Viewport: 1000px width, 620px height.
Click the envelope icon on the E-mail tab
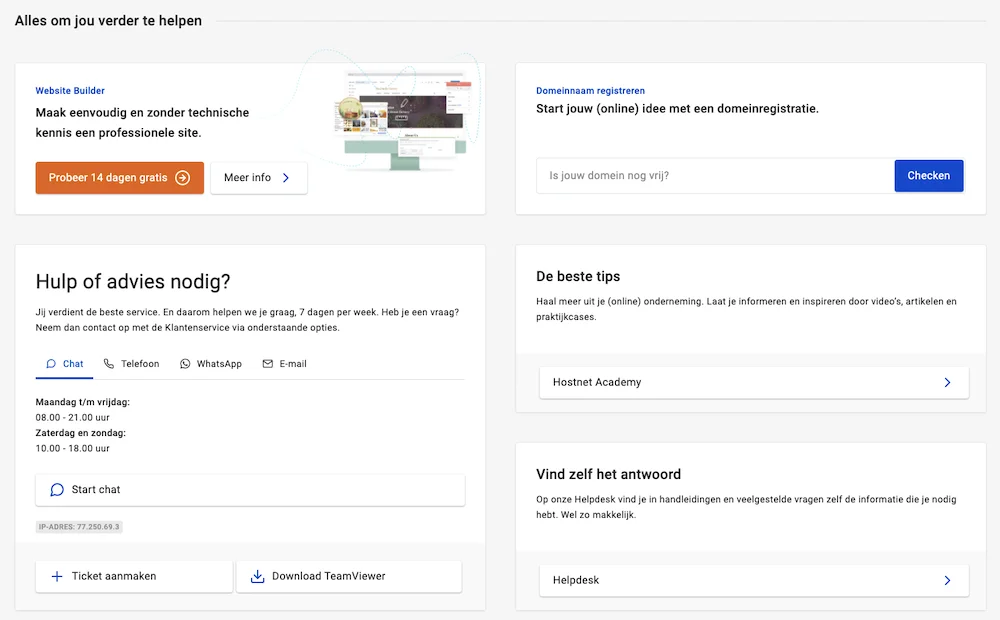click(x=266, y=364)
